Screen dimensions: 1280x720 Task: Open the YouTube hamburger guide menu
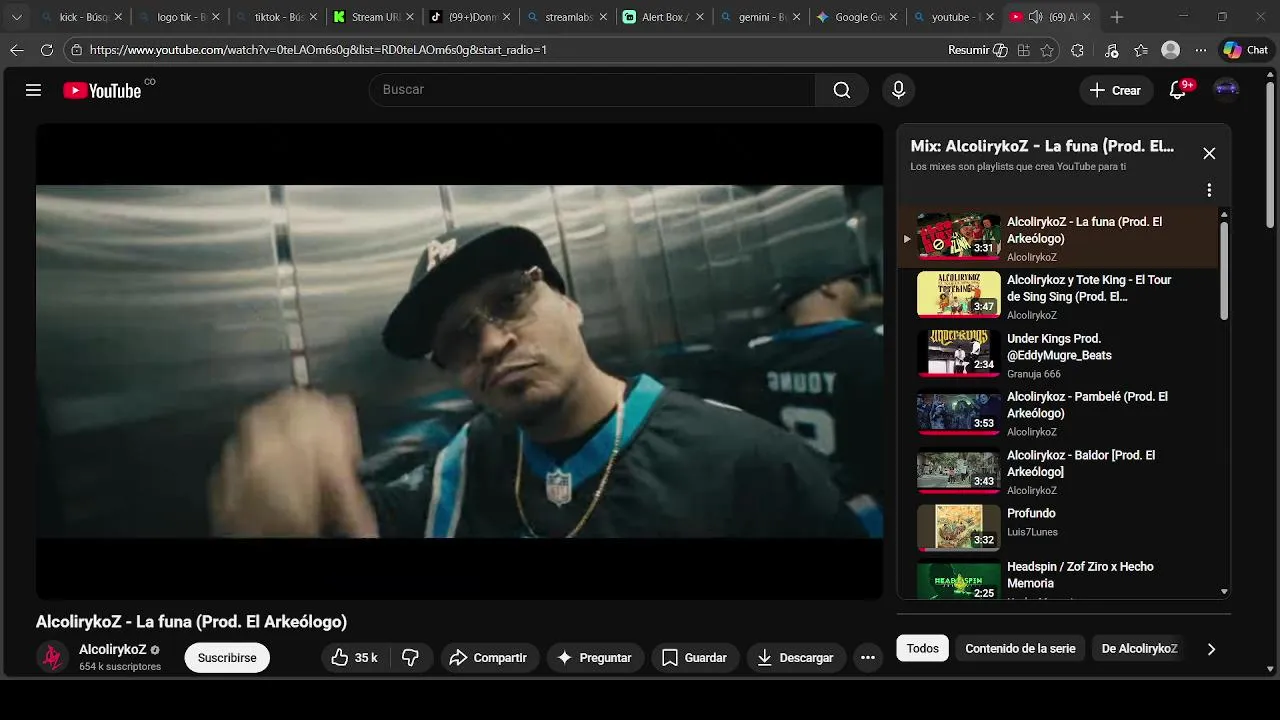(x=33, y=90)
